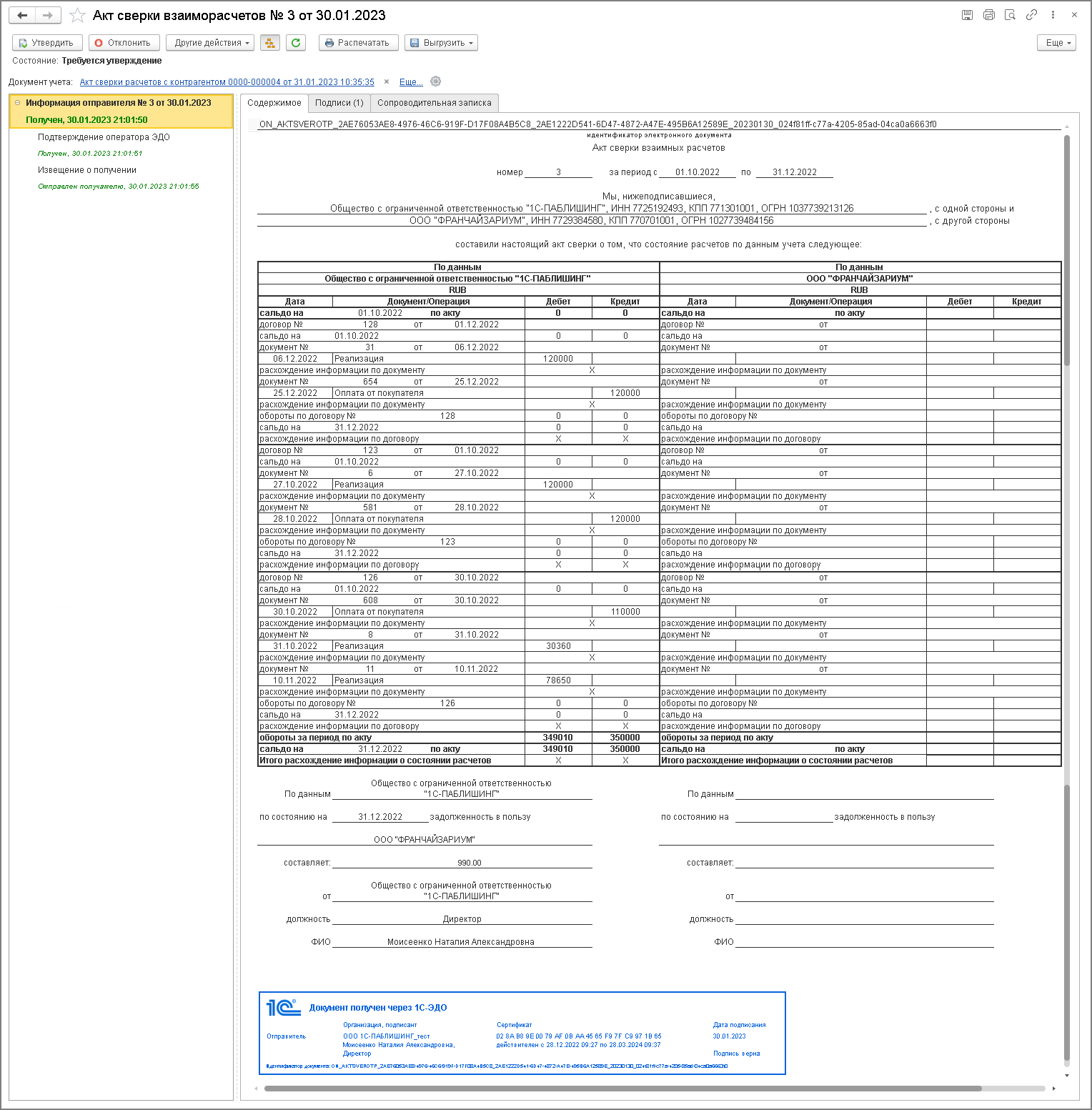Click the 'Акт сверки взаимных расчетов' heading

click(x=658, y=148)
